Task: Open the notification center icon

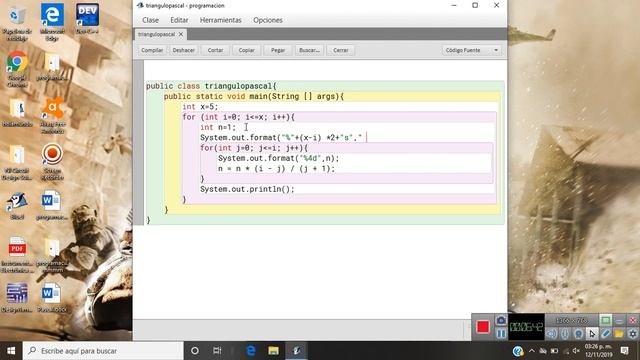Action: (x=624, y=351)
